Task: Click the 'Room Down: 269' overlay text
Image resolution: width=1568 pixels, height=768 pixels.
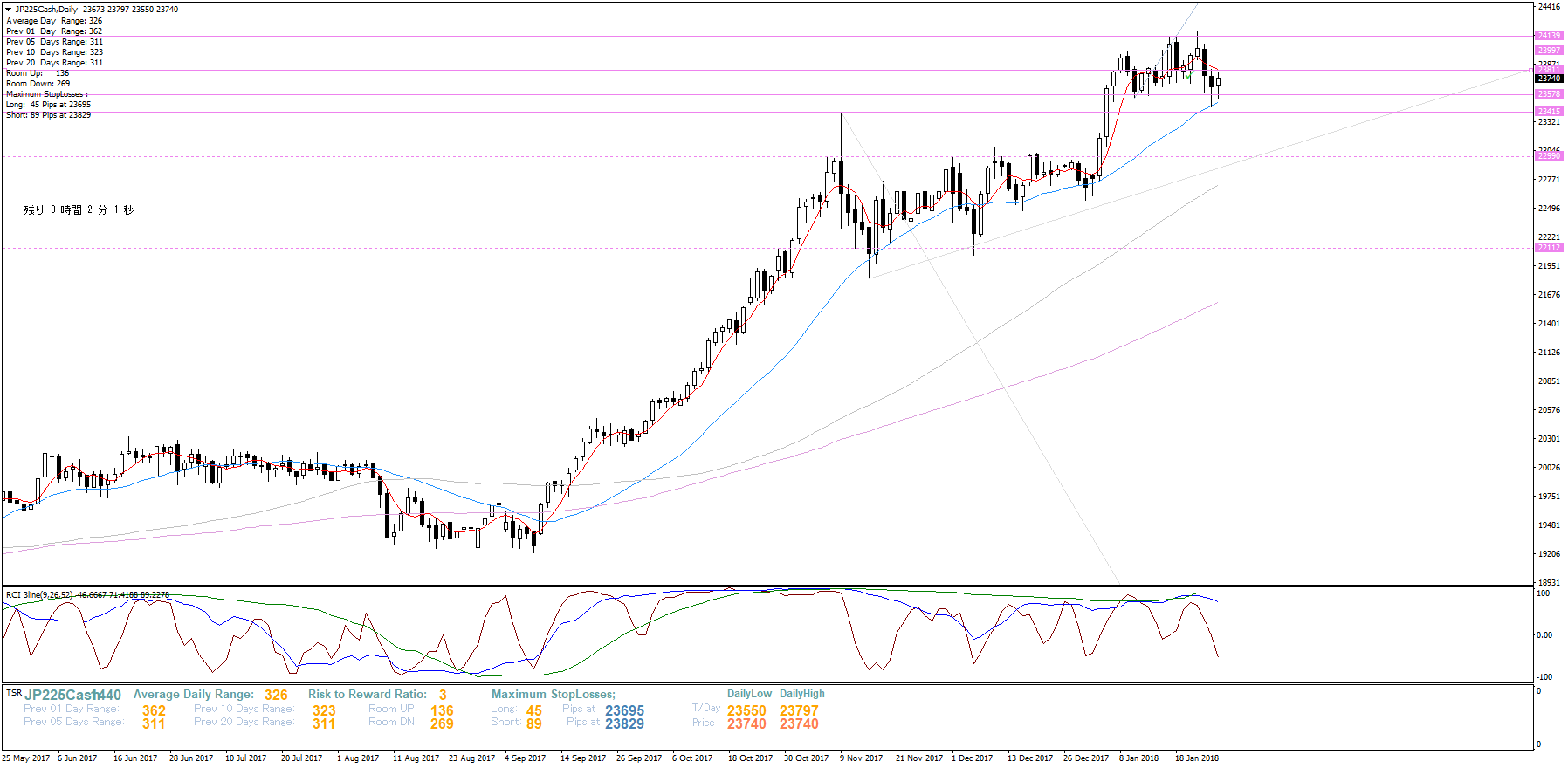Action: tap(38, 84)
